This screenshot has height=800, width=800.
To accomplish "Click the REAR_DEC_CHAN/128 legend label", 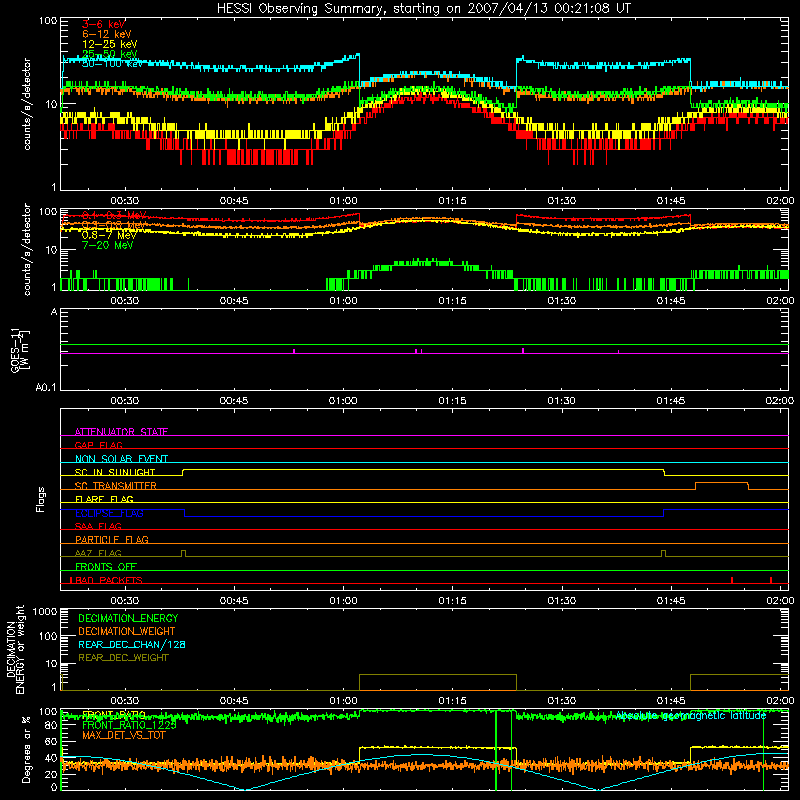I will (132, 644).
